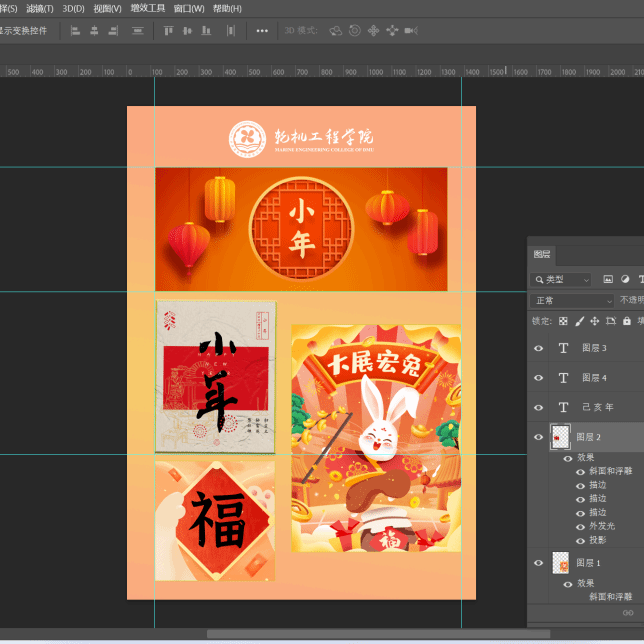Open the three-dot more options button
The width and height of the screenshot is (644, 644).
pos(262,31)
